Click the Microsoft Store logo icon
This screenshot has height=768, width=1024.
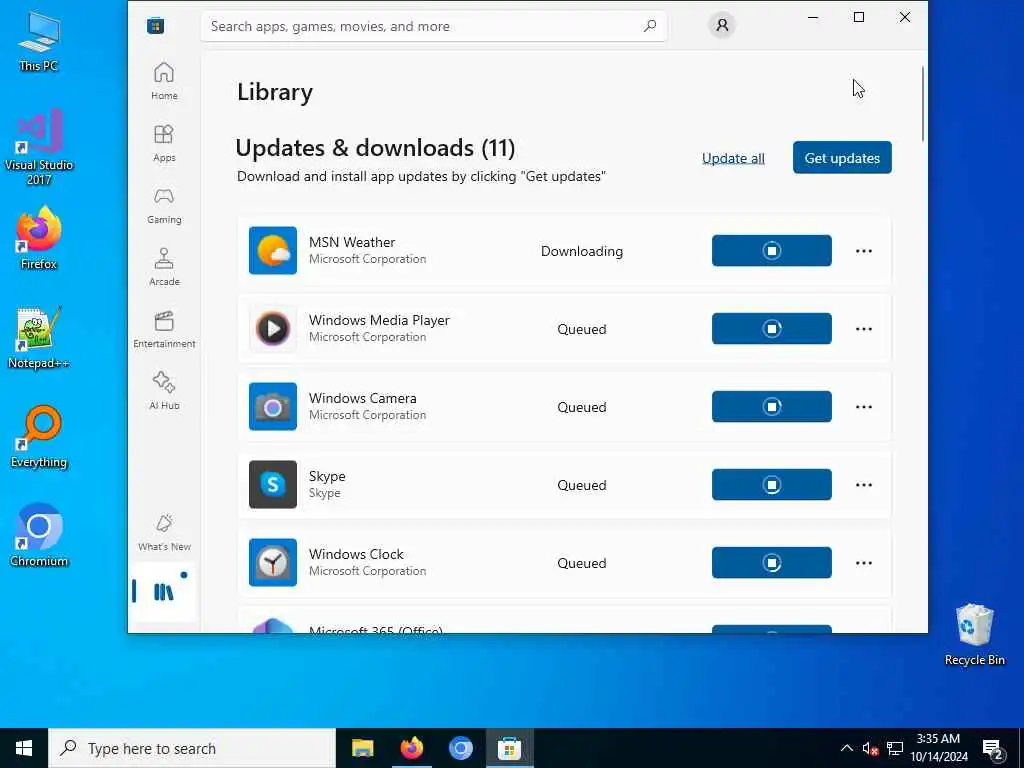[155, 26]
